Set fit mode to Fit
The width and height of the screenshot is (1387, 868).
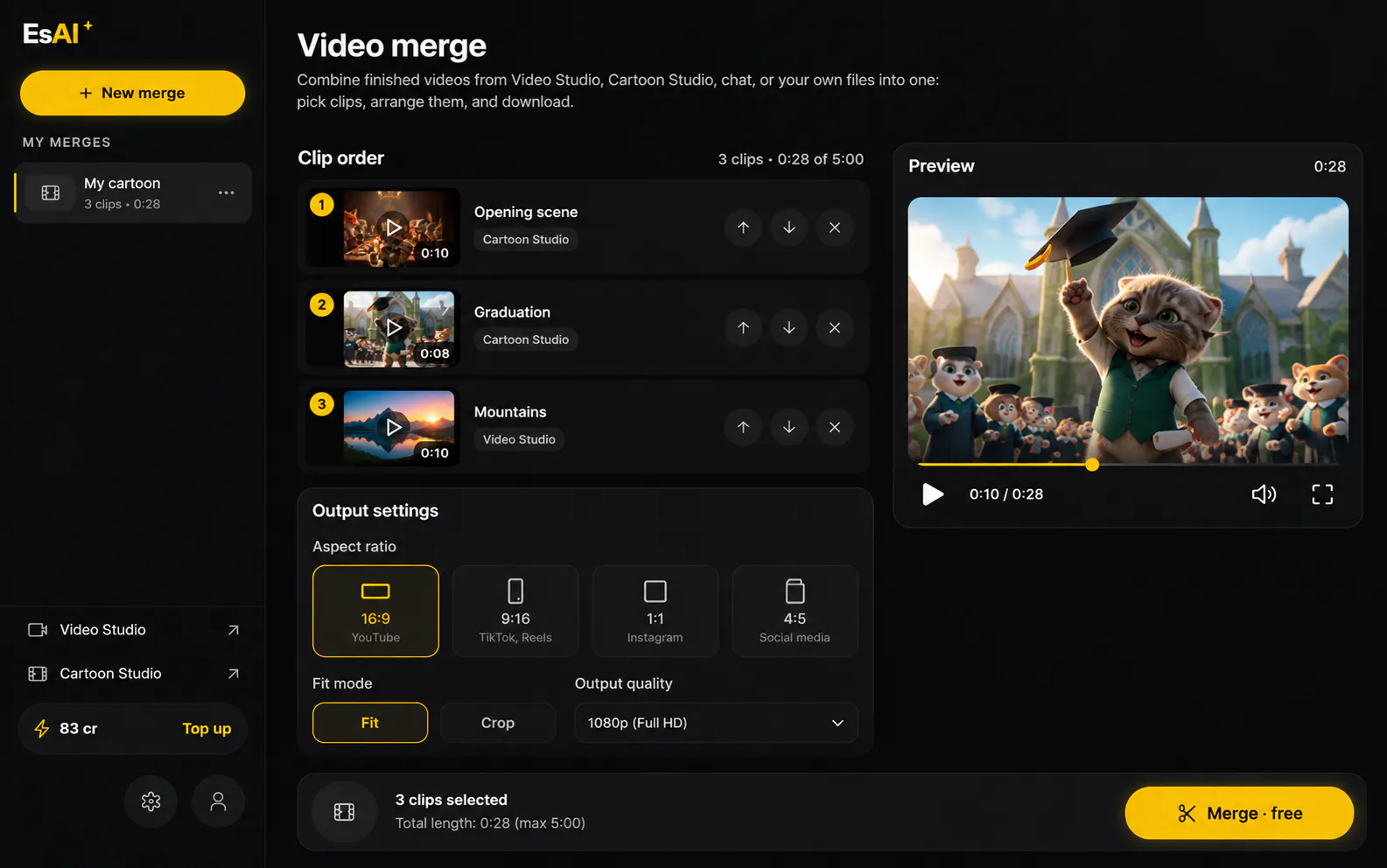370,723
